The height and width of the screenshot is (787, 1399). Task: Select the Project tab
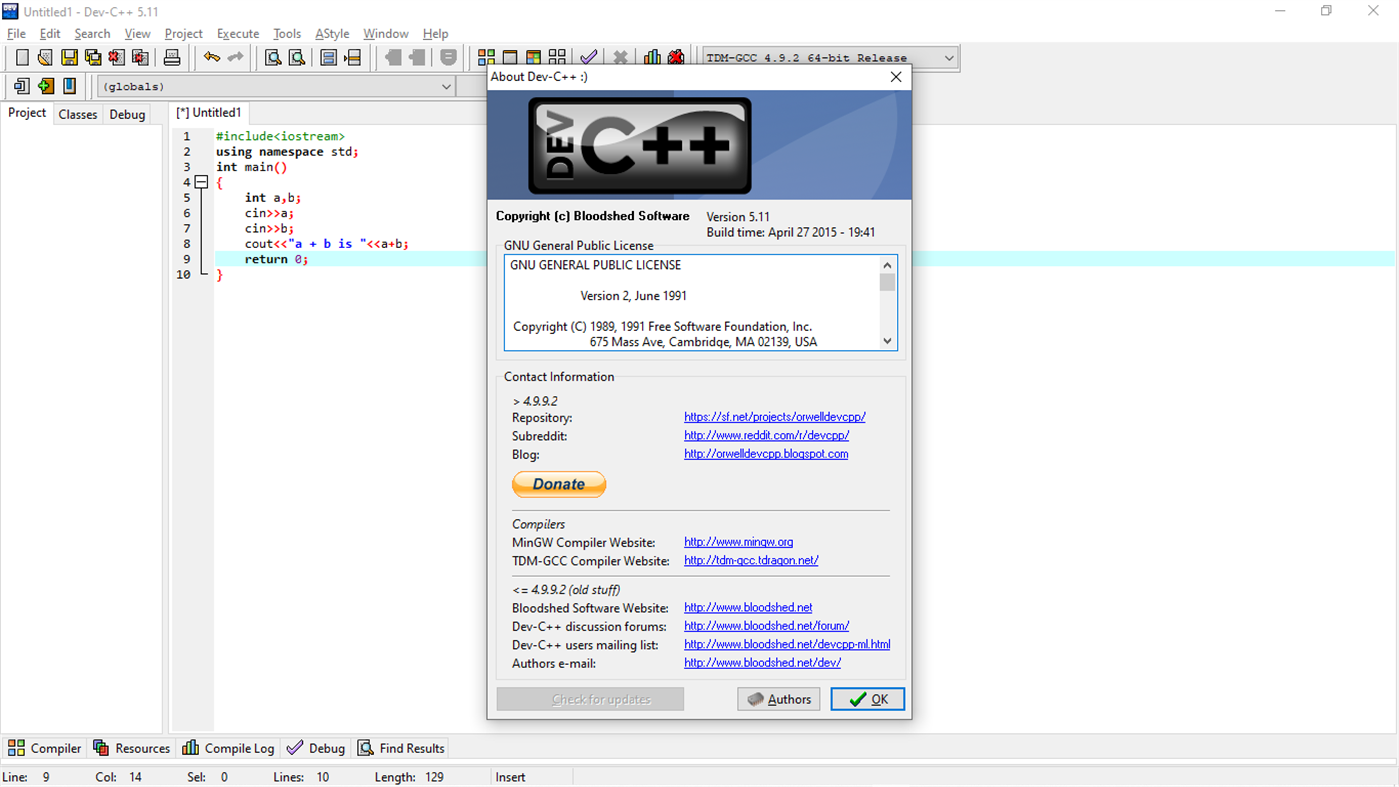[x=27, y=113]
